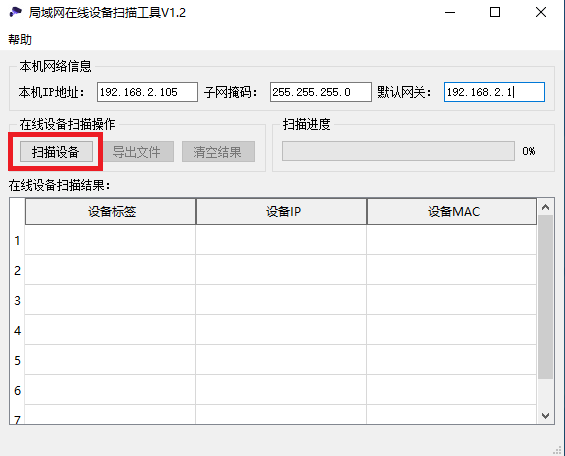
Task: Click 设备标签 cell in row 3
Action: [111, 300]
